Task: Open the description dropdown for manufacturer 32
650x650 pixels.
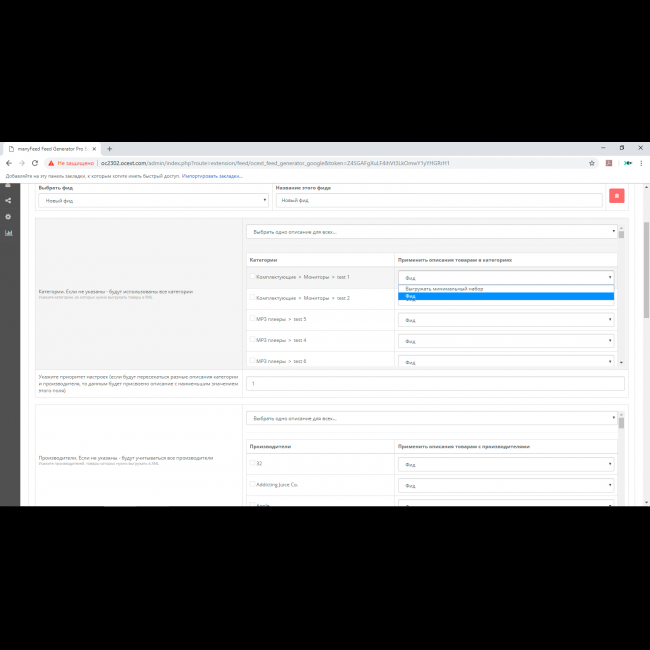Action: tap(506, 464)
